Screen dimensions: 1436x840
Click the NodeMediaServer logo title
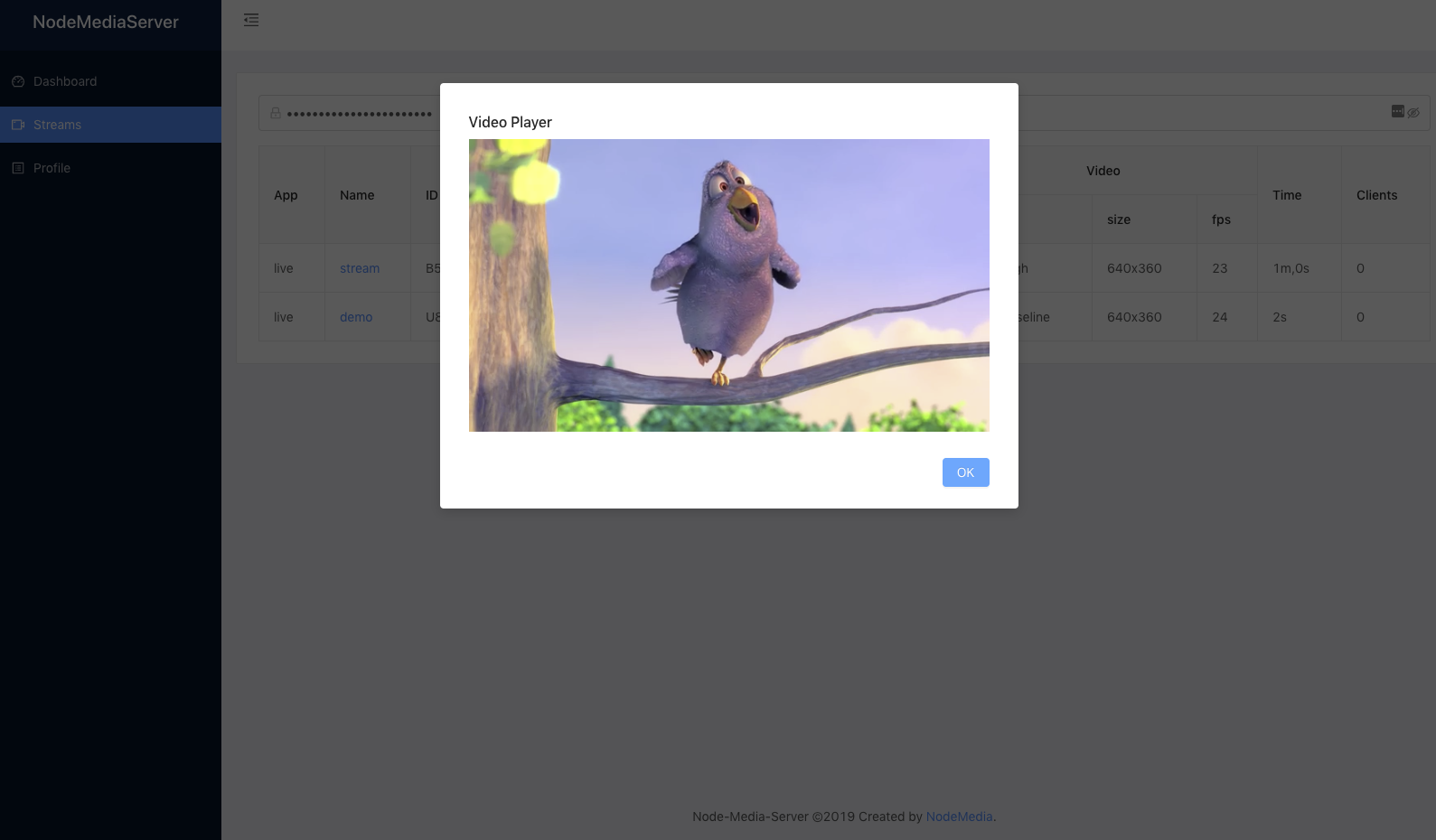point(106,22)
